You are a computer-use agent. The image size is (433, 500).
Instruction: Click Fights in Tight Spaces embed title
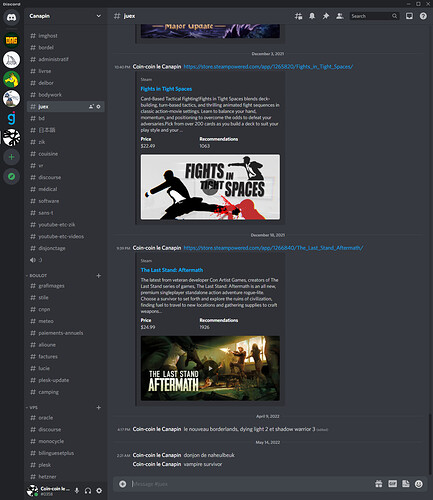pyautogui.click(x=166, y=89)
